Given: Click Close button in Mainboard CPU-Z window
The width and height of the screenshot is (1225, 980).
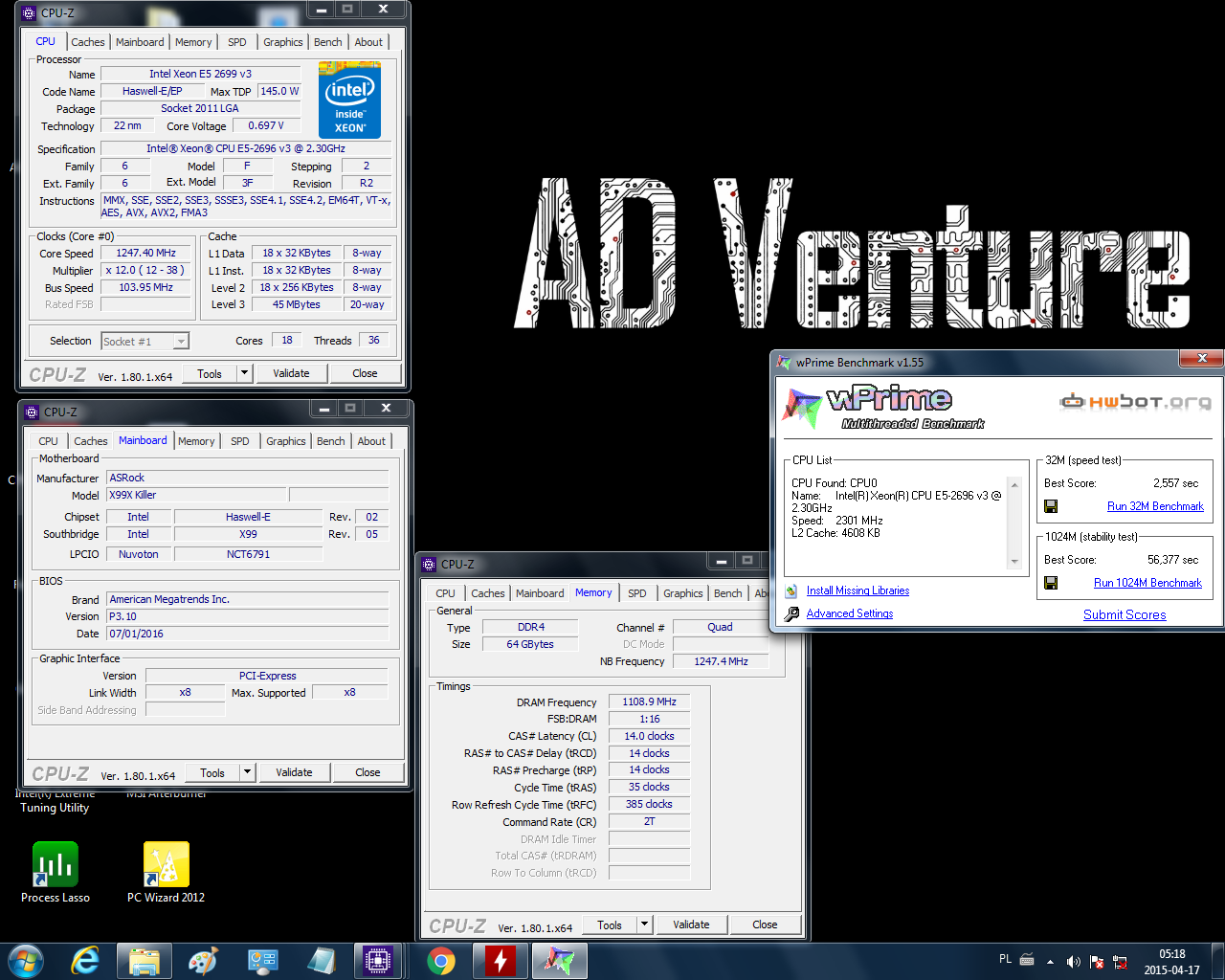Looking at the screenshot, I should coord(367,772).
